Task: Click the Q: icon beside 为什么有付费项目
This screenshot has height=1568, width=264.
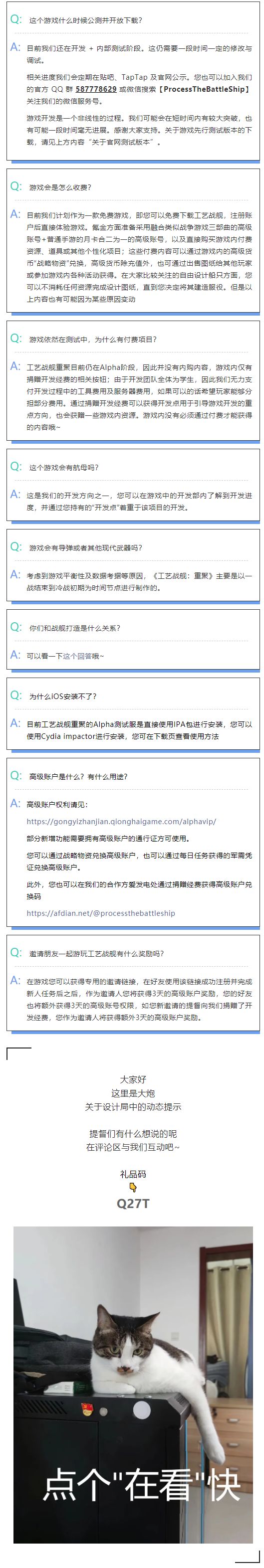Action: tap(16, 339)
